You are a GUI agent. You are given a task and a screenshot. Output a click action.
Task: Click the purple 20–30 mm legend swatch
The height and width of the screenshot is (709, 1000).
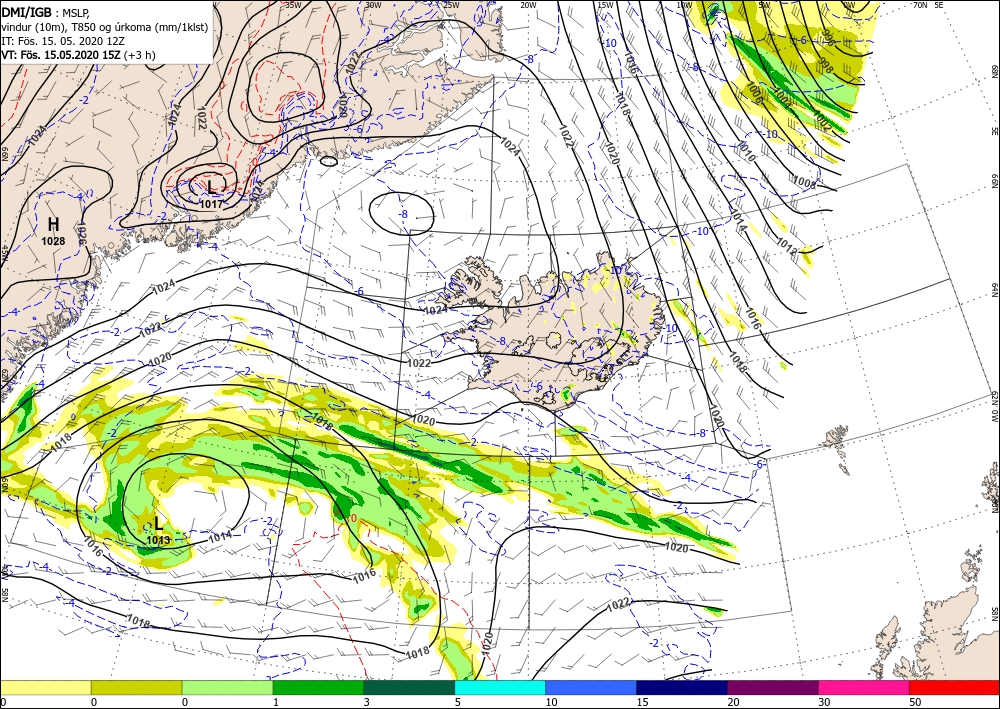(772, 687)
